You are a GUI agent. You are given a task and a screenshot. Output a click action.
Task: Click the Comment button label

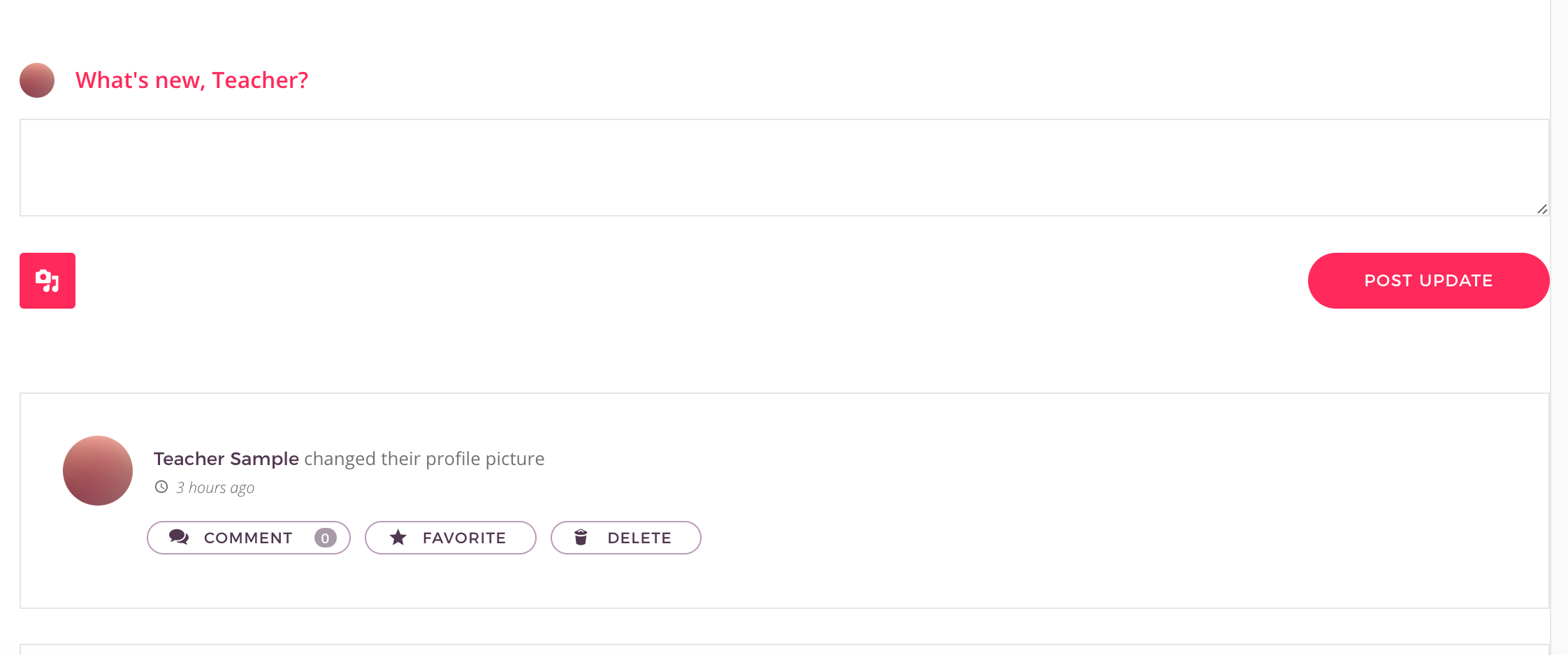click(248, 538)
